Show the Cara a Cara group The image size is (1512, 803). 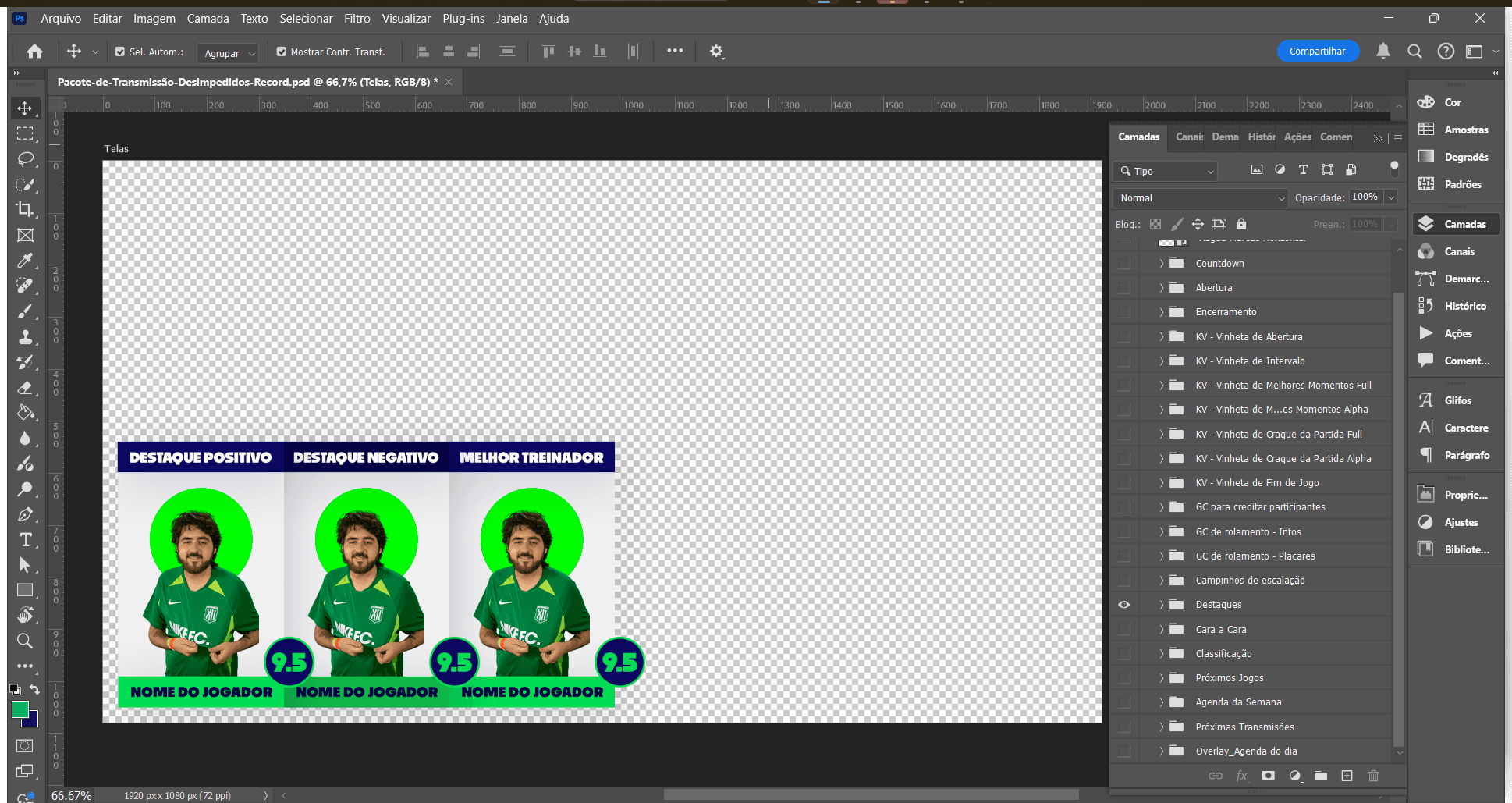click(1124, 630)
